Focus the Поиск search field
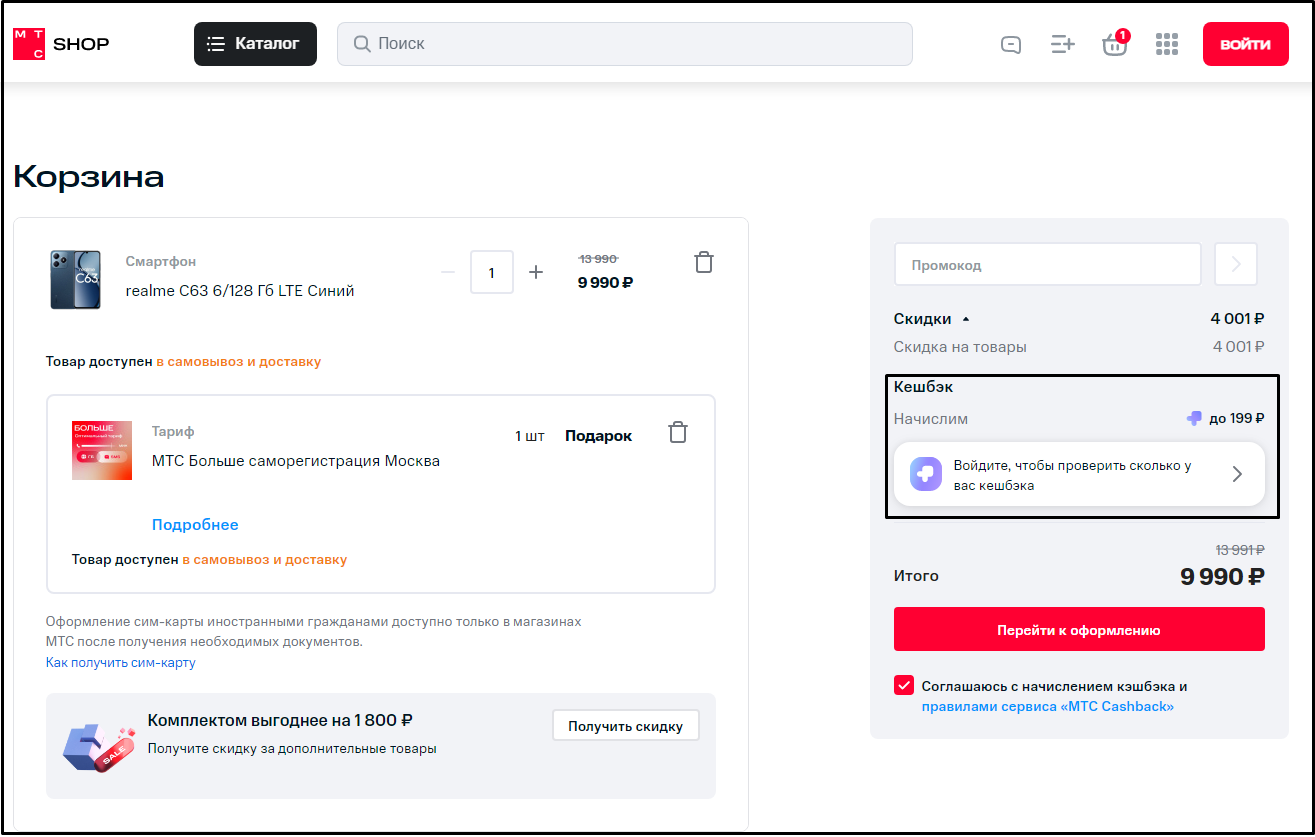Viewport: 1315px width, 837px height. (625, 44)
